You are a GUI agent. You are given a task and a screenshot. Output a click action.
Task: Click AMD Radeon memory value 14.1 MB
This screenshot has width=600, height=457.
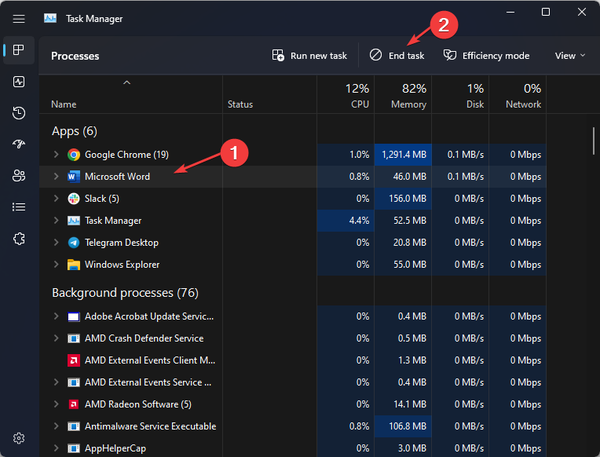click(412, 404)
